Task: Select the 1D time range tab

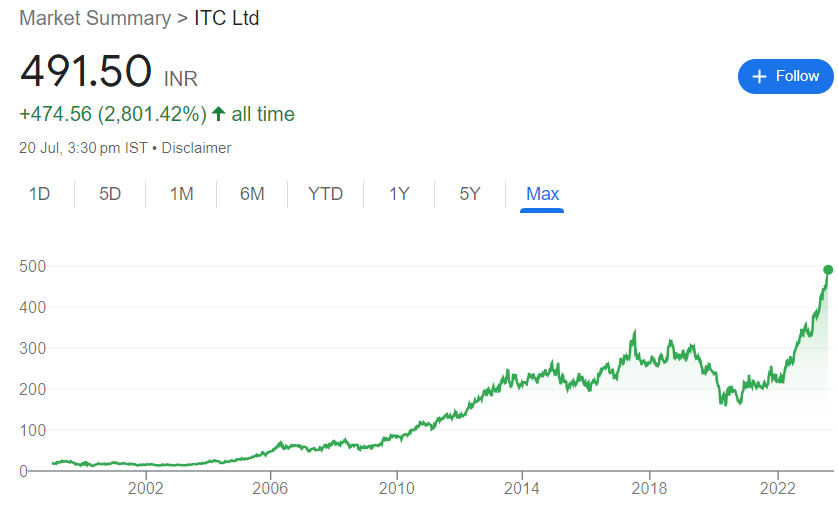Action: (39, 194)
